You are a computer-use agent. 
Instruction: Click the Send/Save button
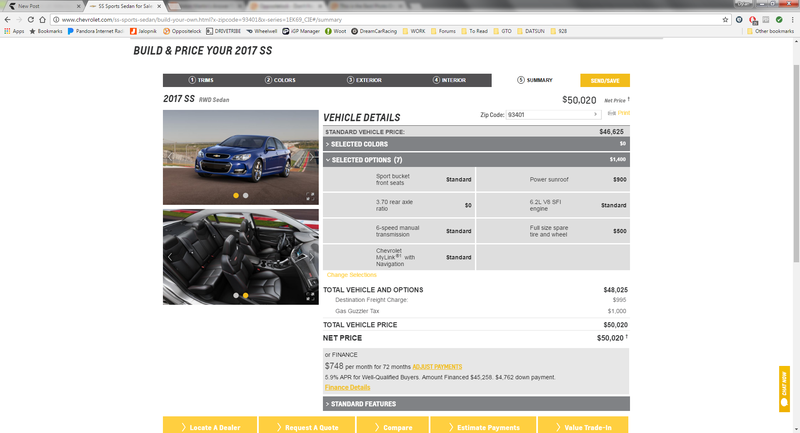(605, 81)
